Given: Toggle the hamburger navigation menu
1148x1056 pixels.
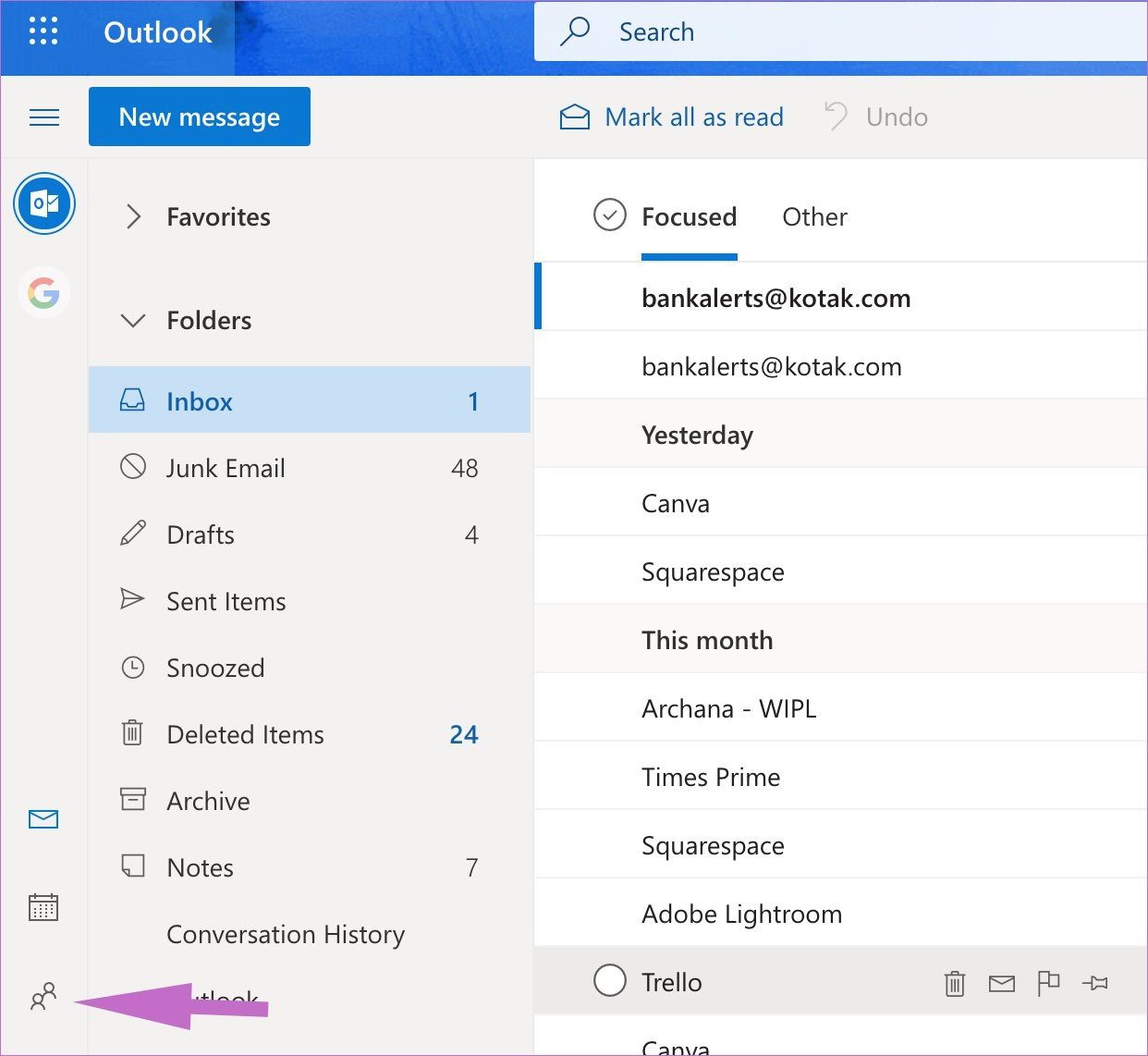Looking at the screenshot, I should tap(44, 117).
